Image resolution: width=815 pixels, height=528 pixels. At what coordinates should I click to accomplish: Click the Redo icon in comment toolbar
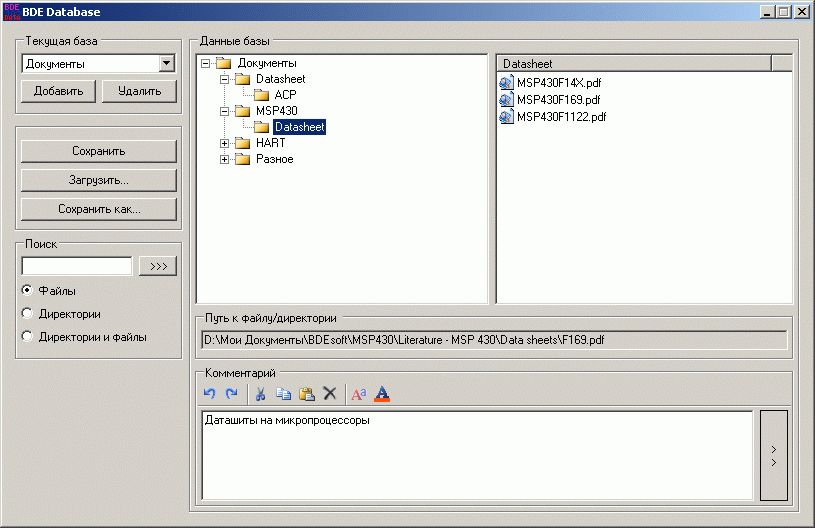point(232,394)
